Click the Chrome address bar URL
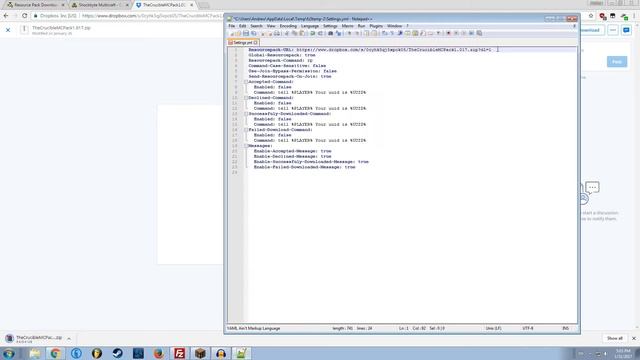640x360 pixels. [151, 16]
